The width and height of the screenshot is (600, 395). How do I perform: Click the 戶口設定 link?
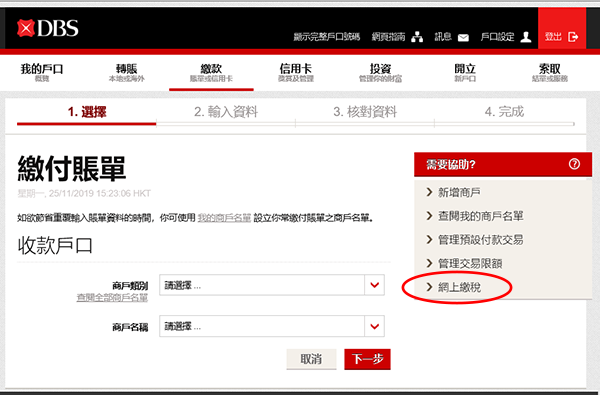(497, 37)
